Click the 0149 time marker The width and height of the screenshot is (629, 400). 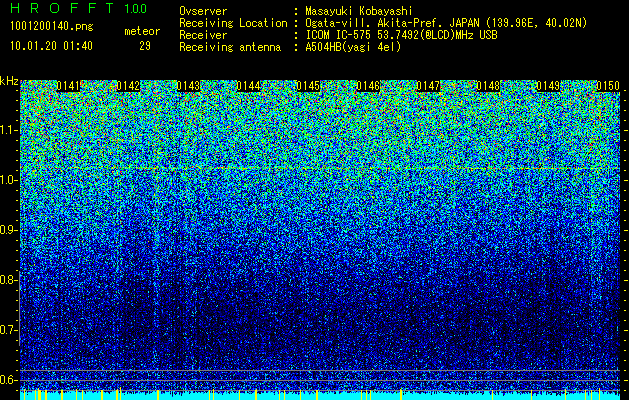548,86
